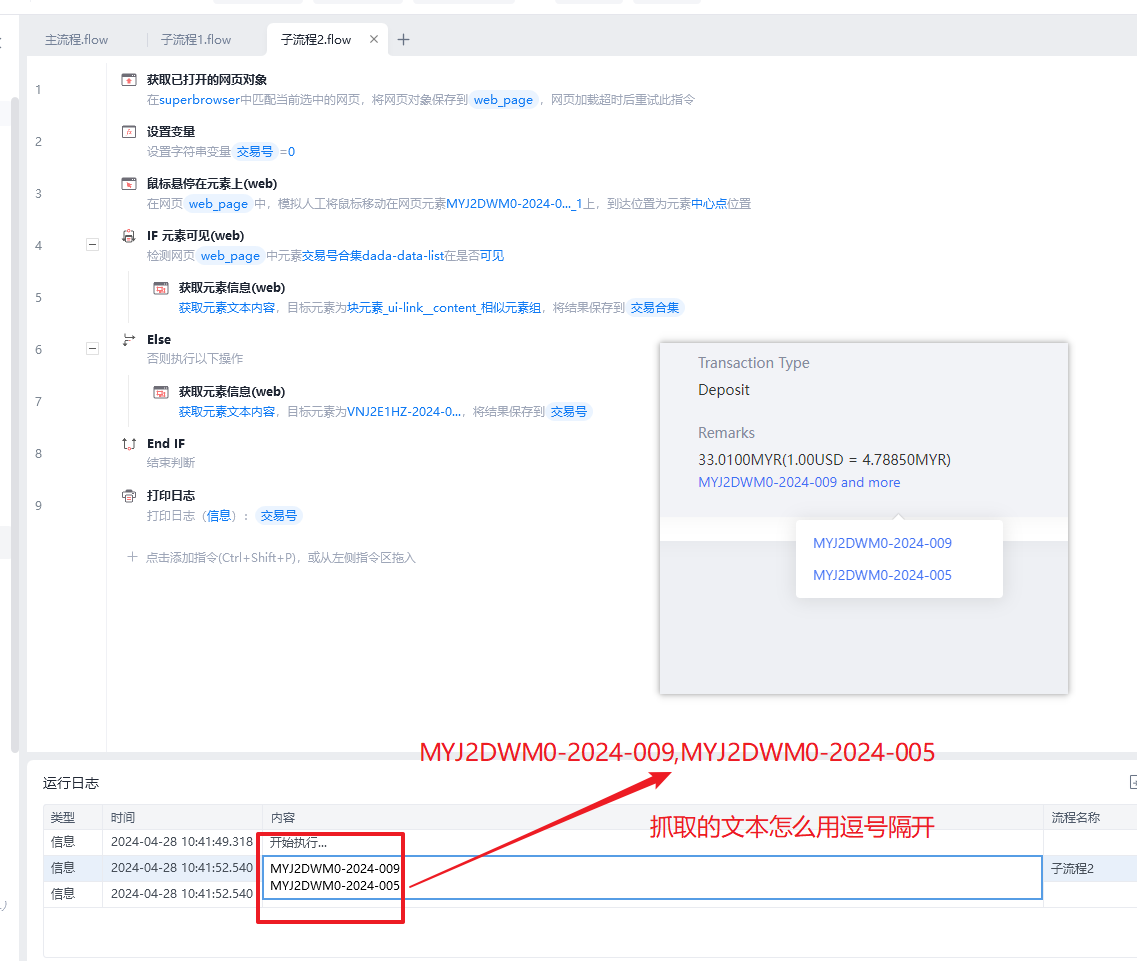Click the log panel icon at top right
This screenshot has width=1137, height=961.
pyautogui.click(x=1133, y=782)
